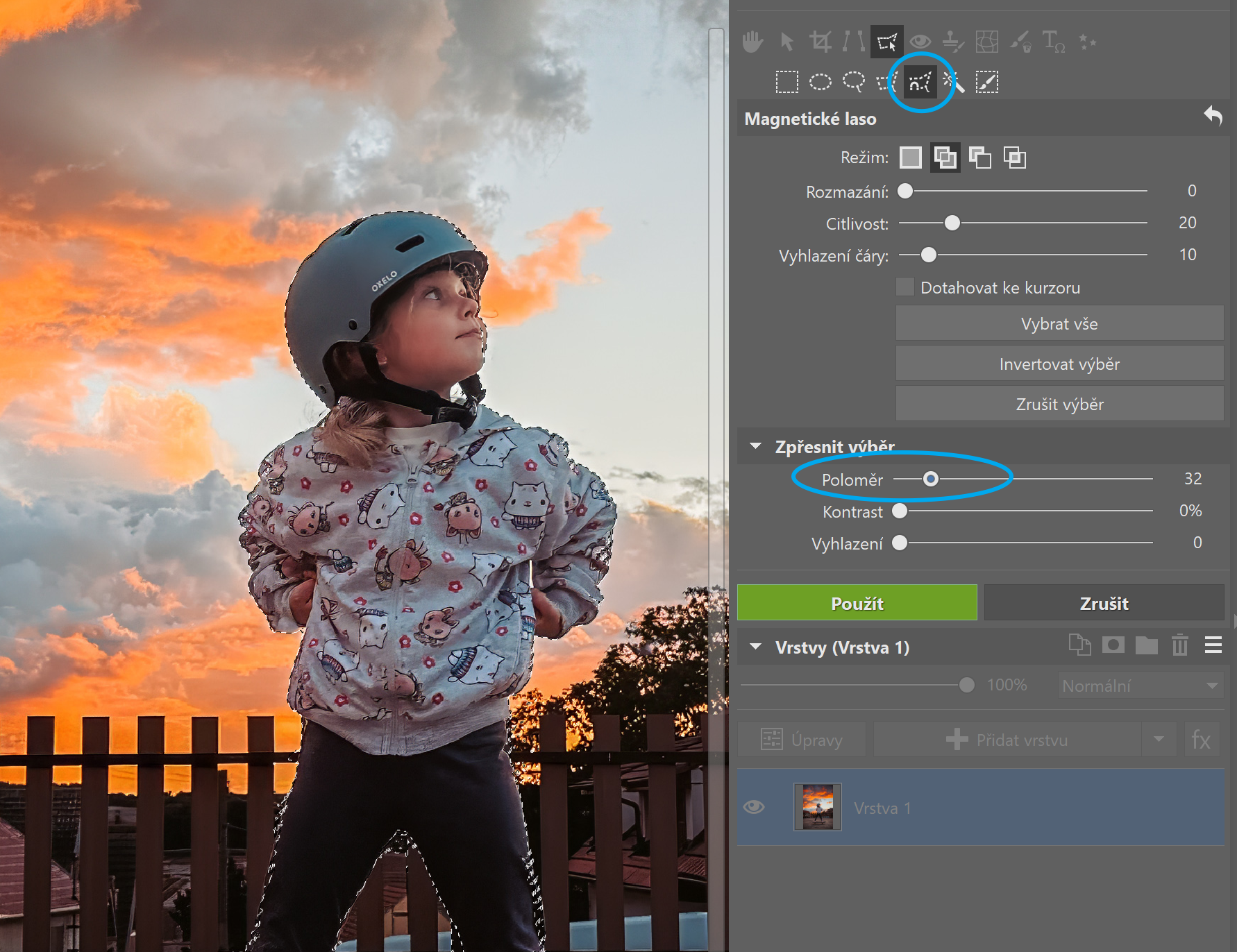Delete layer with the trash icon

coord(1179,646)
